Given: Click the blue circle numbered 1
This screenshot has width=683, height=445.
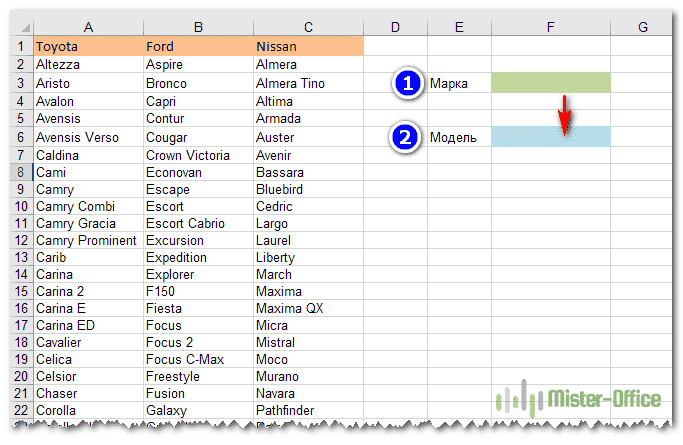Looking at the screenshot, I should 405,85.
